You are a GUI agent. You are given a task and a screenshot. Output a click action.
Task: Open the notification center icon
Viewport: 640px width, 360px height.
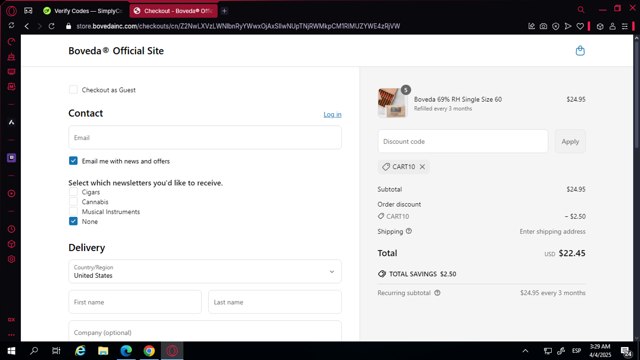[x=626, y=351]
